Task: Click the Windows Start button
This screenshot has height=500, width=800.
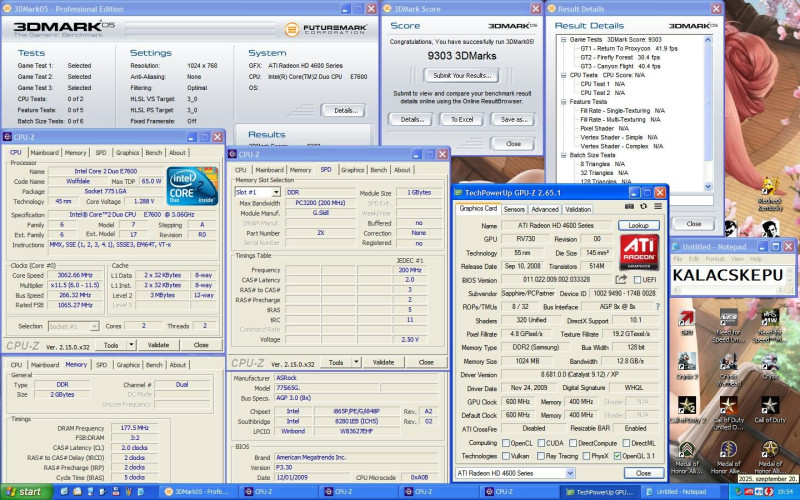Action: pos(24,492)
